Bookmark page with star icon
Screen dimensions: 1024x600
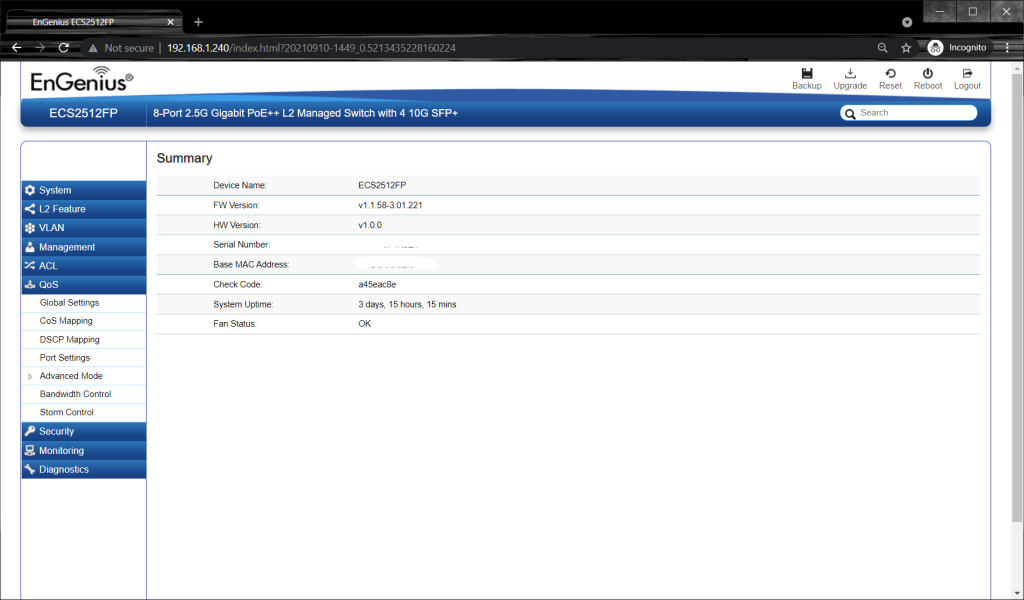(906, 48)
